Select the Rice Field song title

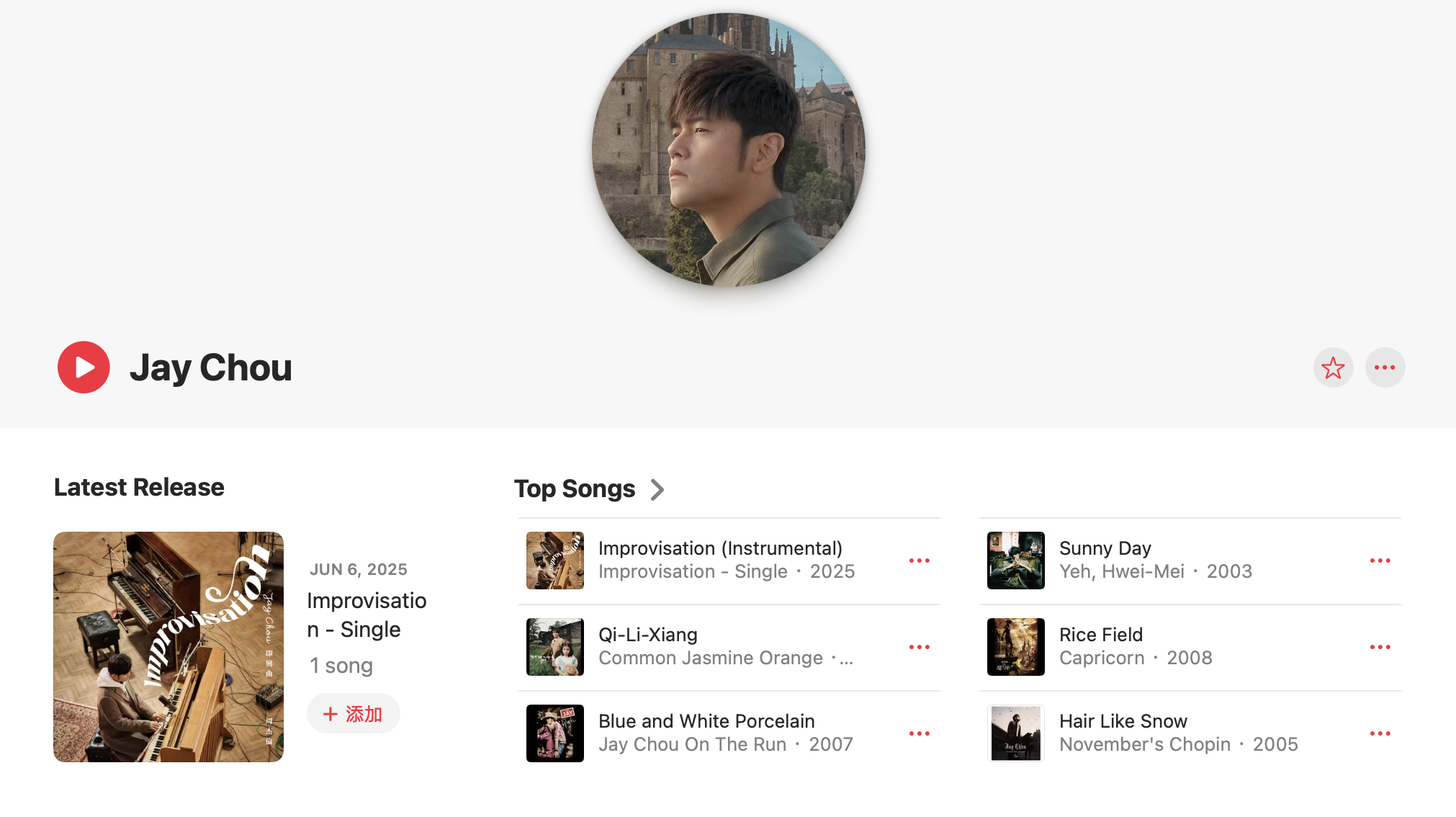1100,635
